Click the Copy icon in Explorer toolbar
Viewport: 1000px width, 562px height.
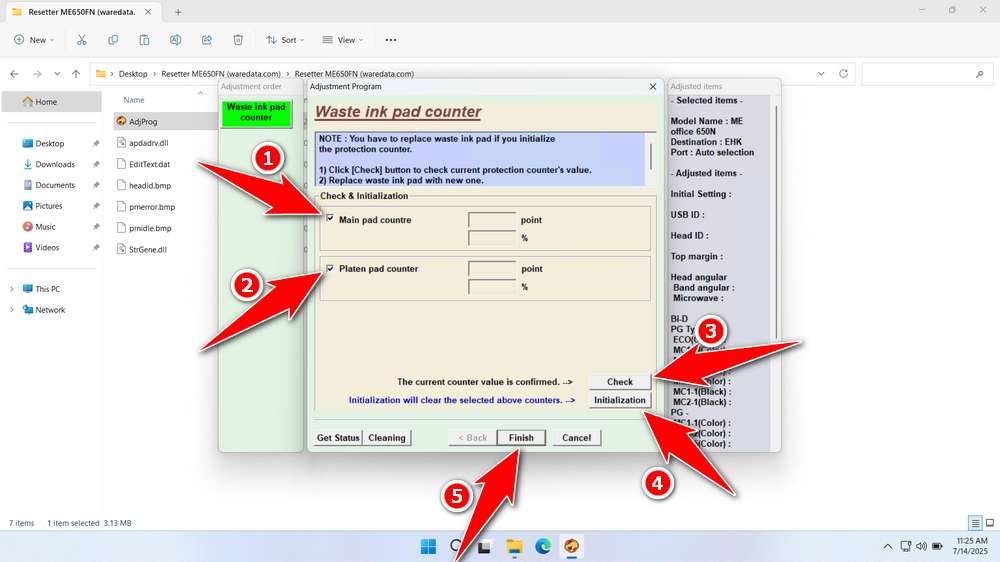[113, 40]
